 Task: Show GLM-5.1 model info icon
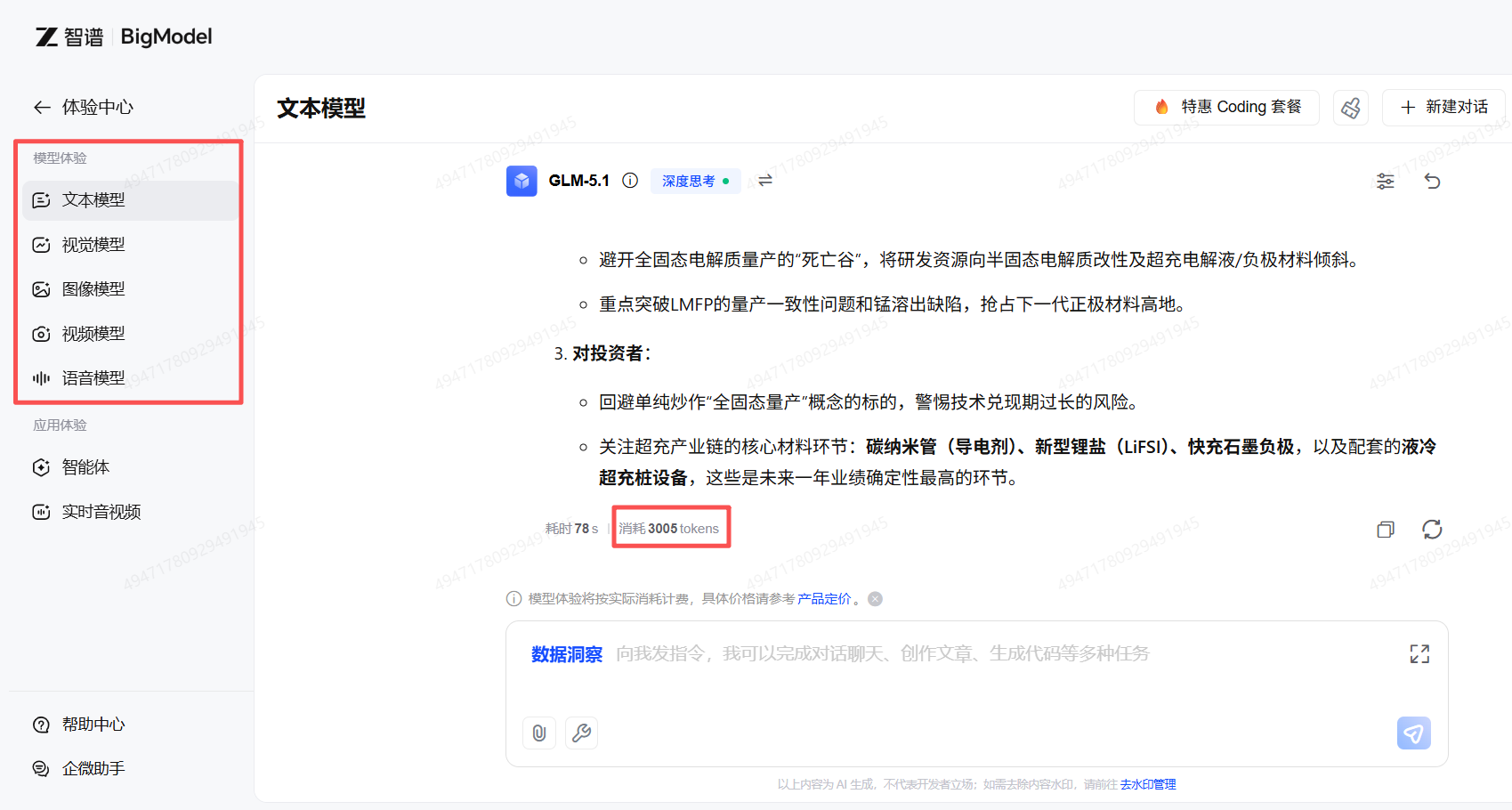tap(630, 181)
